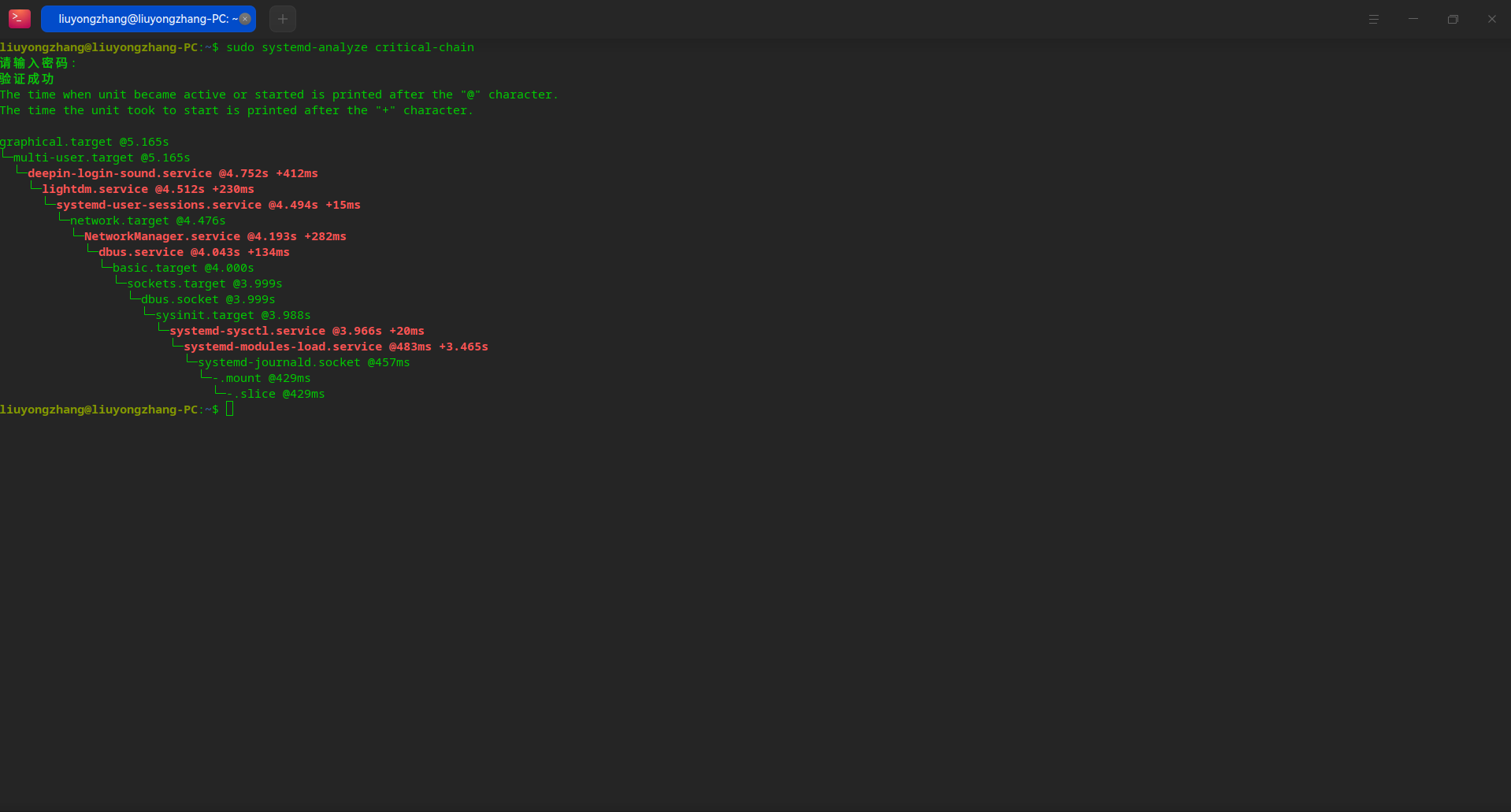Viewport: 1511px width, 812px height.
Task: Click the 'dbus.socket @3.999s' line
Action: tap(208, 299)
